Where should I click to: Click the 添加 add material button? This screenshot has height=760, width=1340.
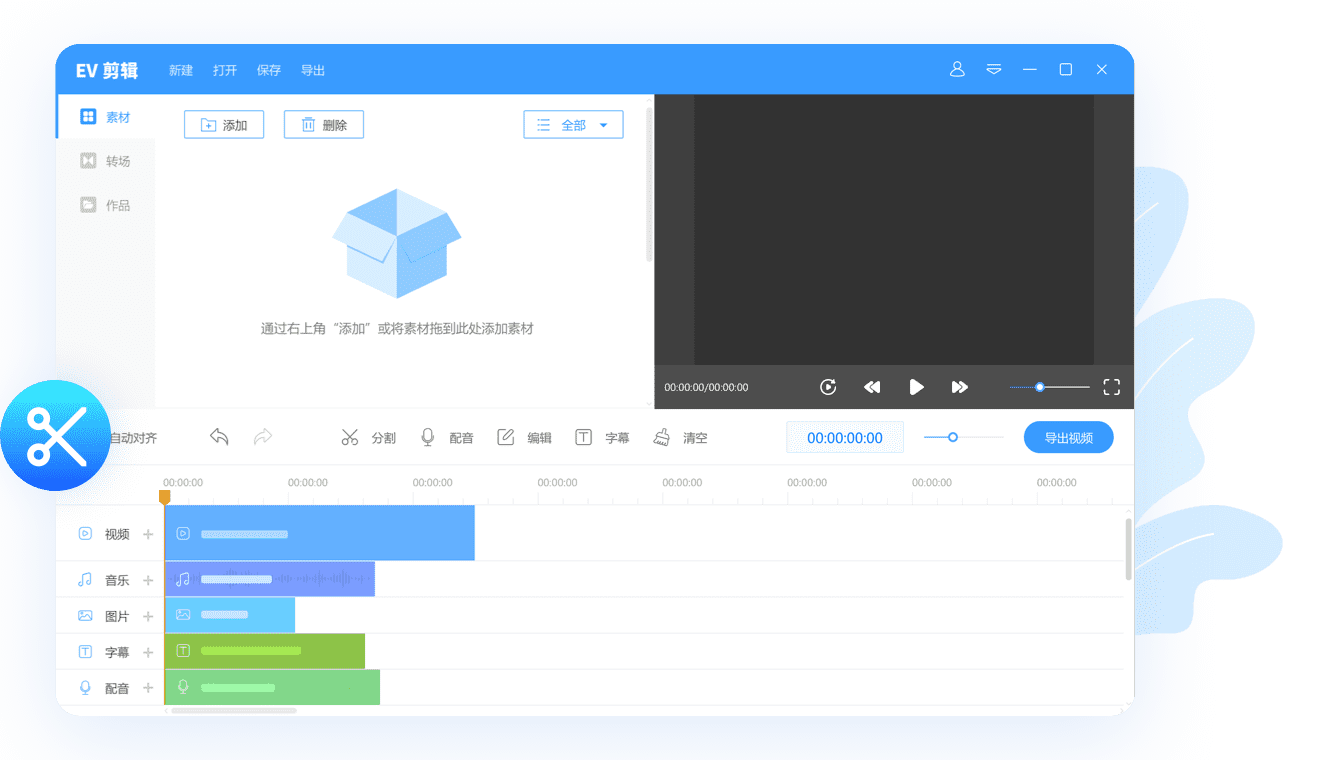tap(224, 125)
